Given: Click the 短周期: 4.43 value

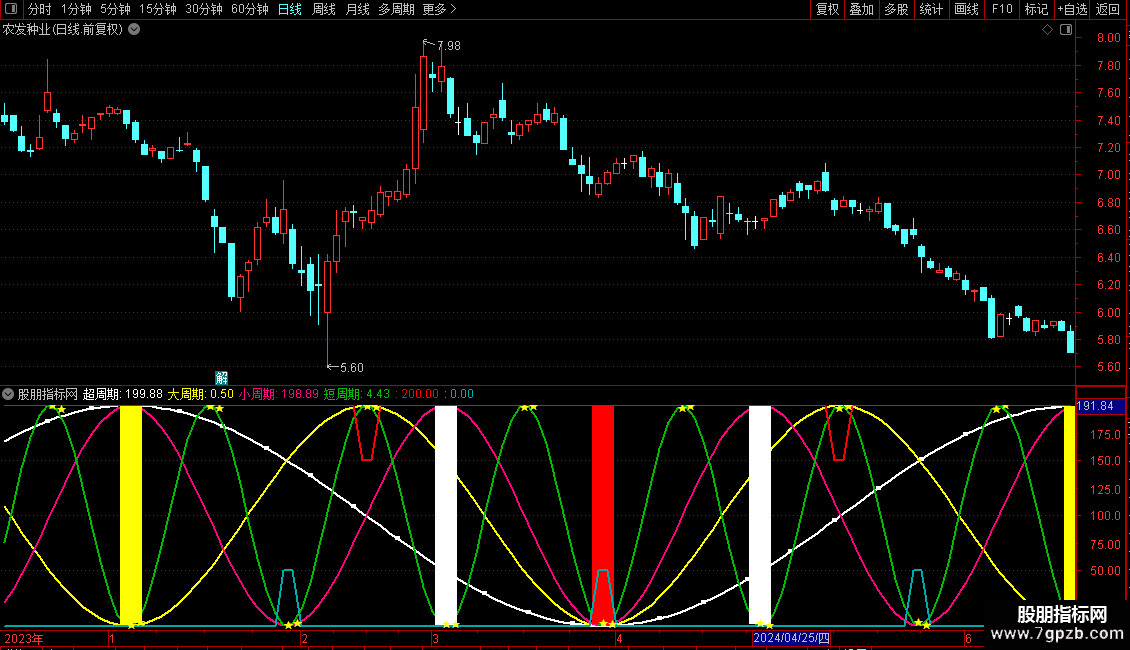Looking at the screenshot, I should 357,394.
